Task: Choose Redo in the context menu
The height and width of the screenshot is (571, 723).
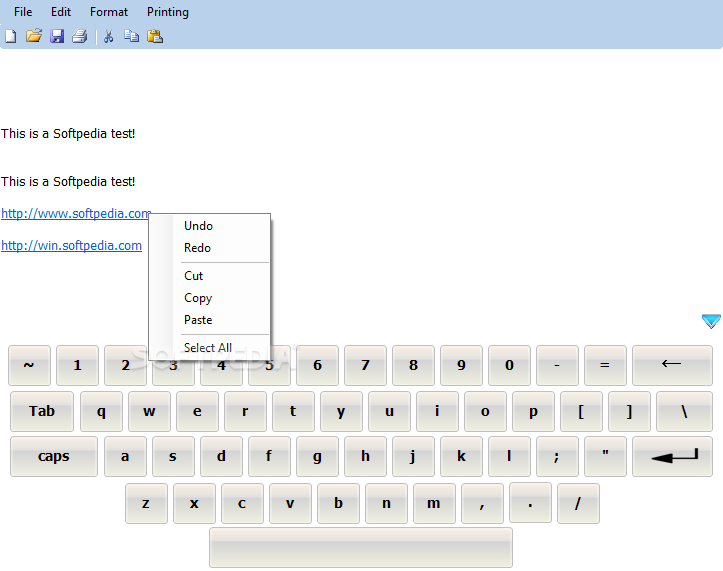Action: tap(209, 248)
